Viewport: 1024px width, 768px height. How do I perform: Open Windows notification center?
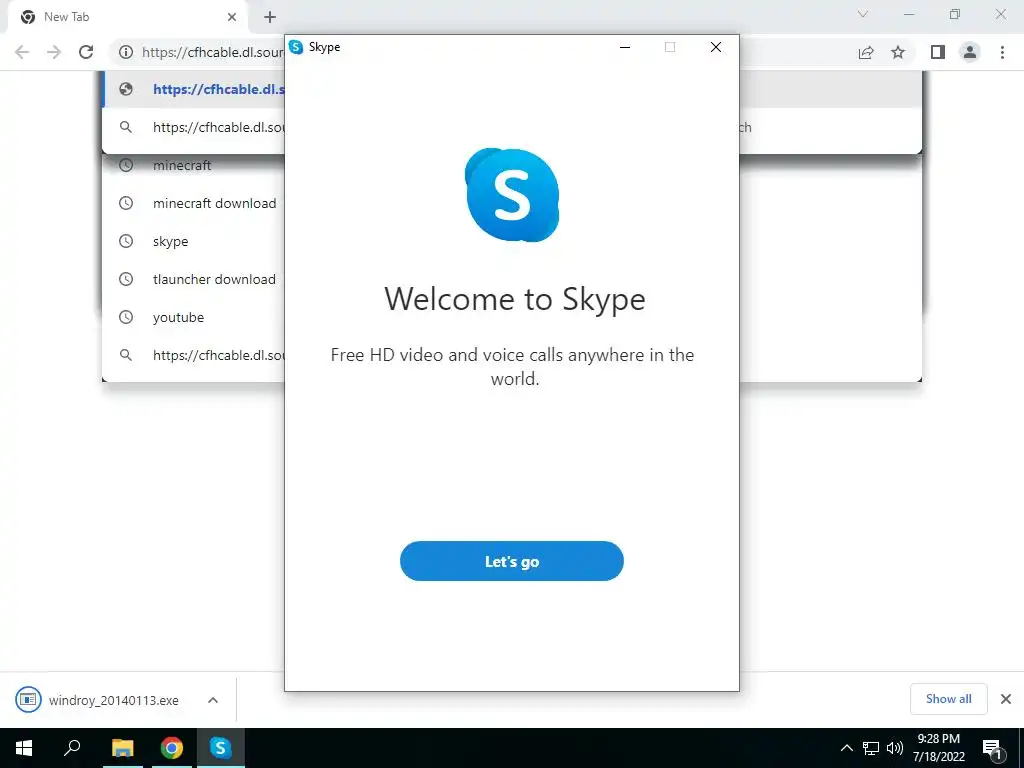click(993, 748)
